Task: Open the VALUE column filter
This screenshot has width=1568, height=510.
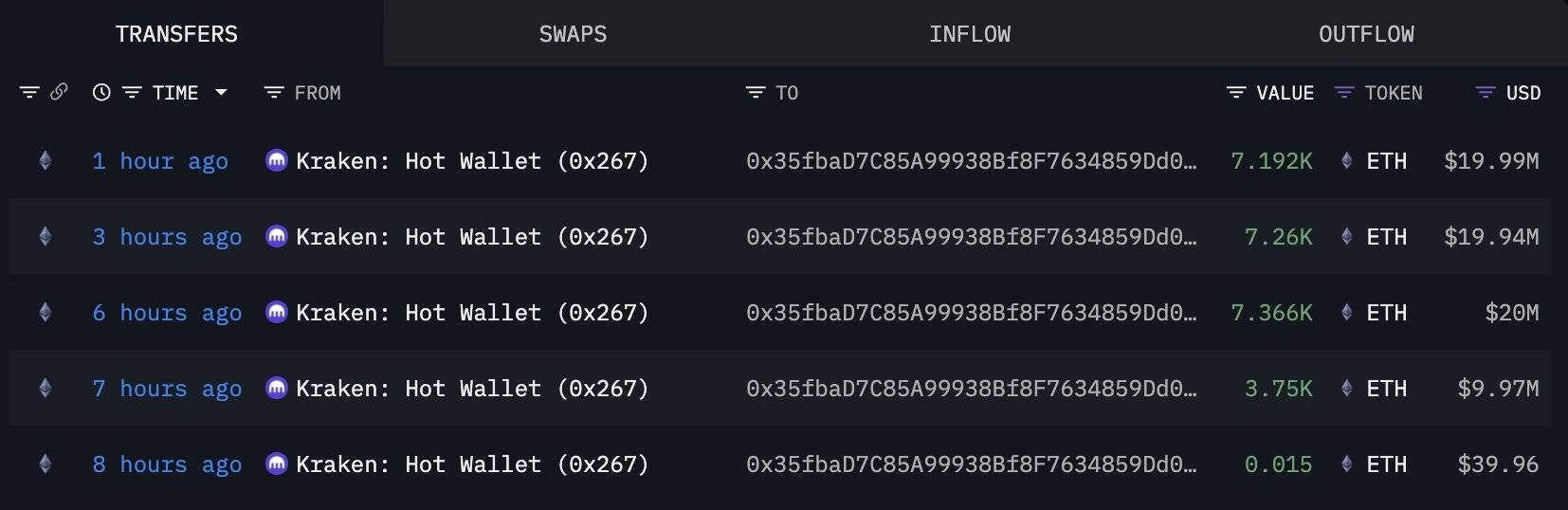Action: point(1236,92)
